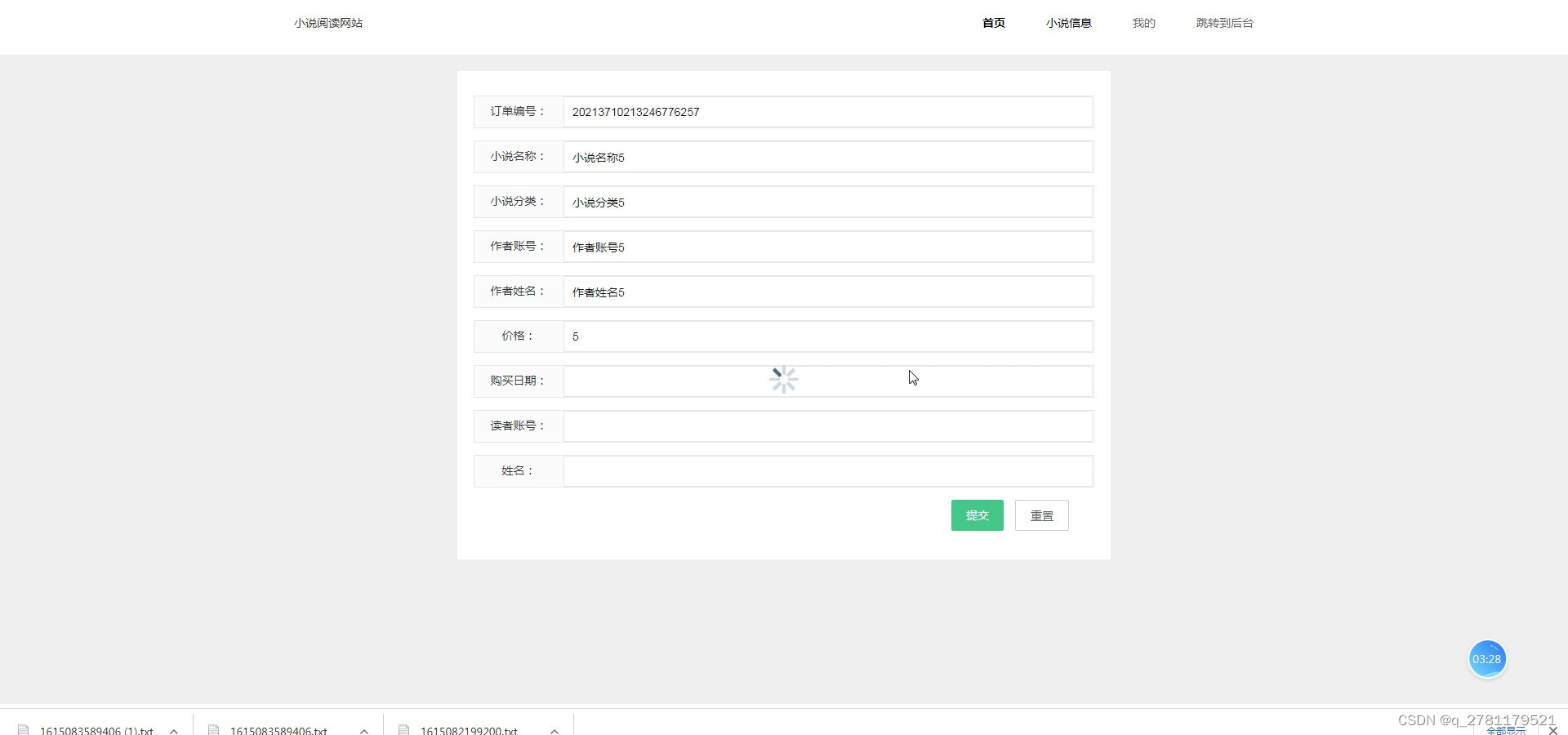Submit the form with 提交 button
This screenshot has height=735, width=1568.
[977, 515]
